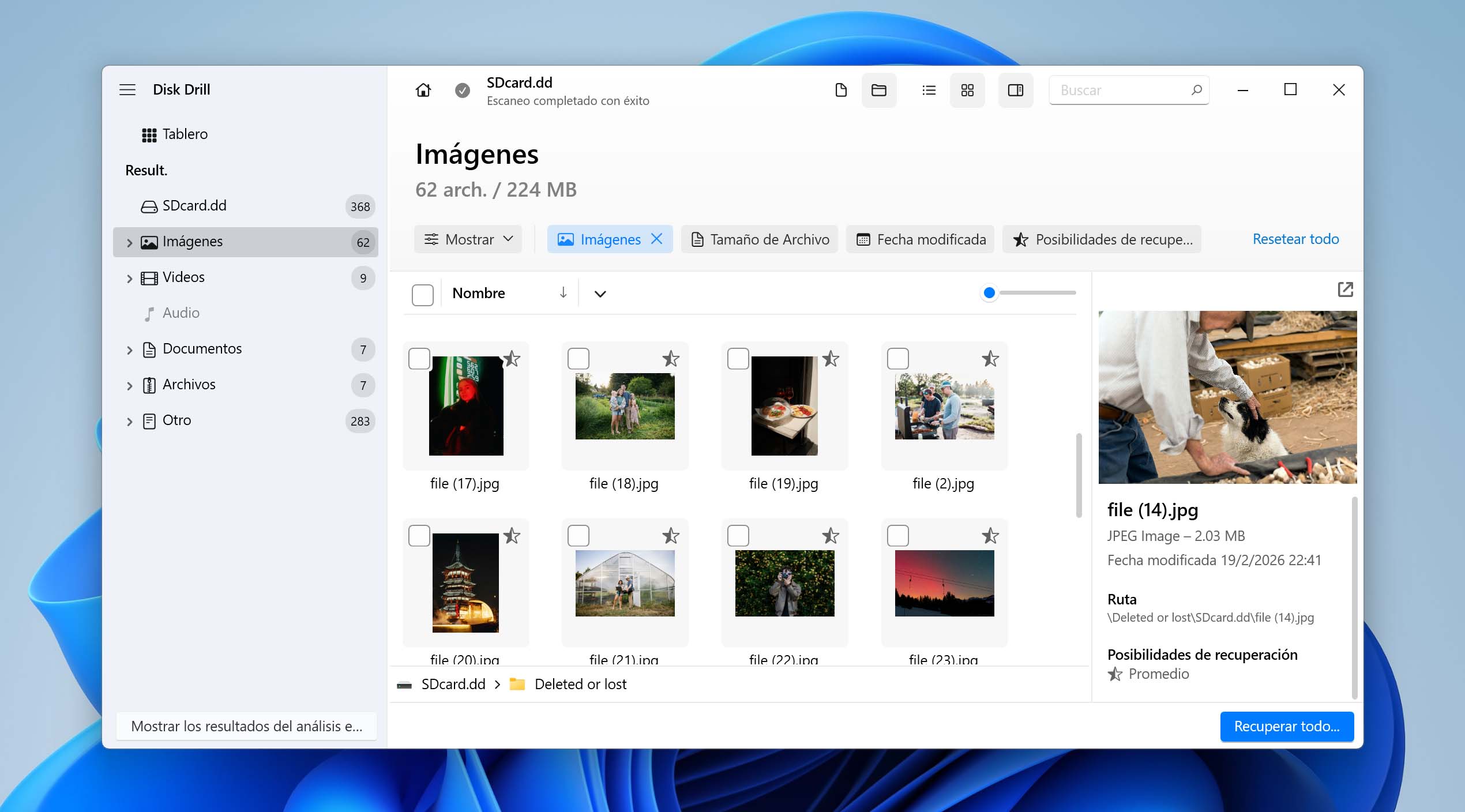
Task: Open preview in external window icon
Action: pos(1345,290)
